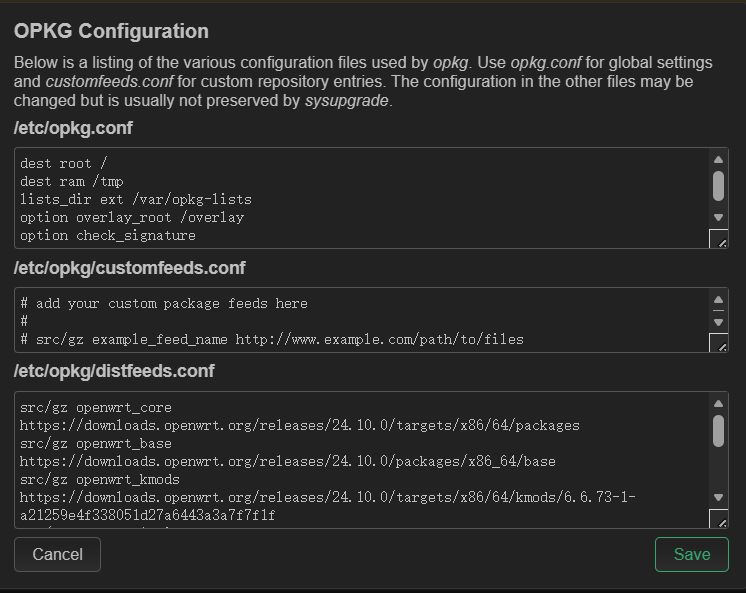Click scroll-up arrow of customfeeds.conf textarea
746x593 pixels.
pyautogui.click(x=718, y=300)
